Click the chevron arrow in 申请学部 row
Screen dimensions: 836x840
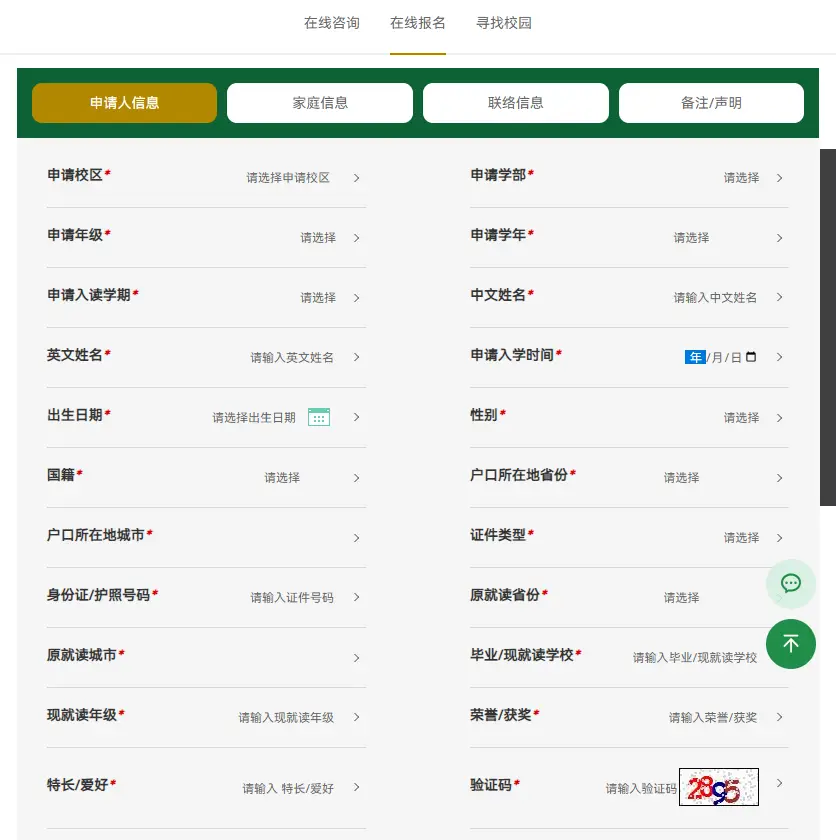(x=780, y=178)
